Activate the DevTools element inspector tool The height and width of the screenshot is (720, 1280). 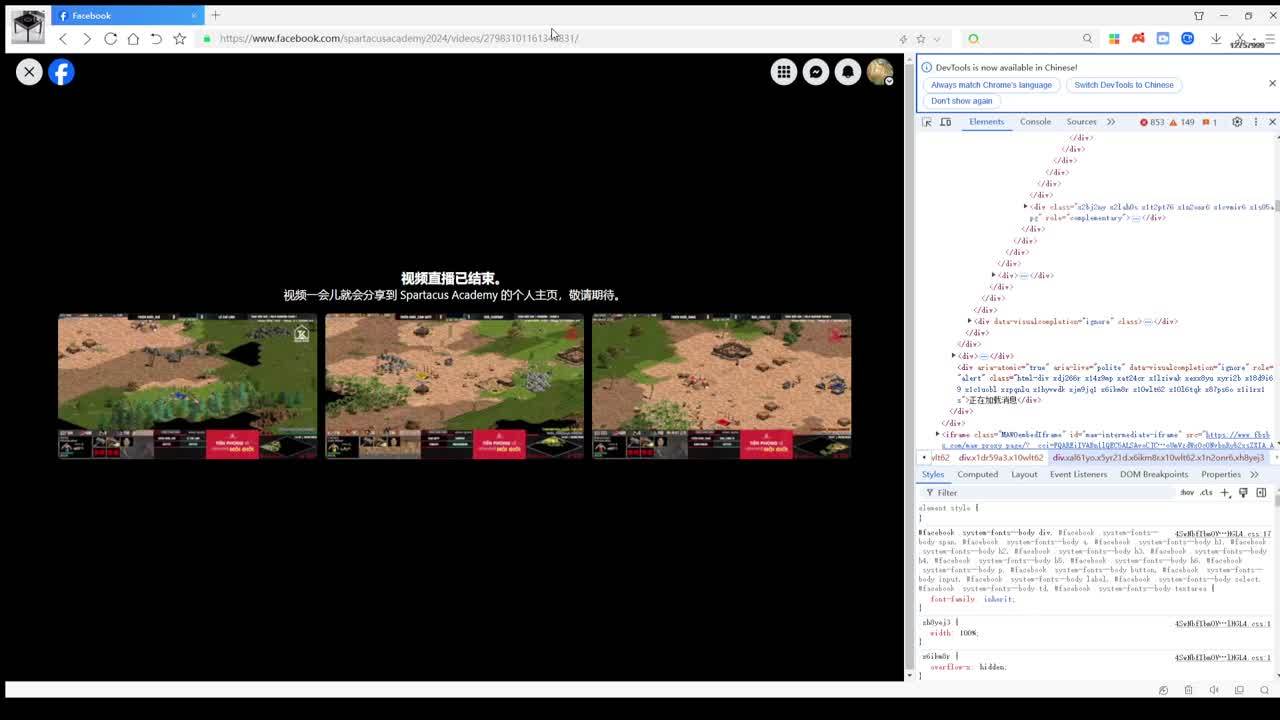tap(927, 122)
